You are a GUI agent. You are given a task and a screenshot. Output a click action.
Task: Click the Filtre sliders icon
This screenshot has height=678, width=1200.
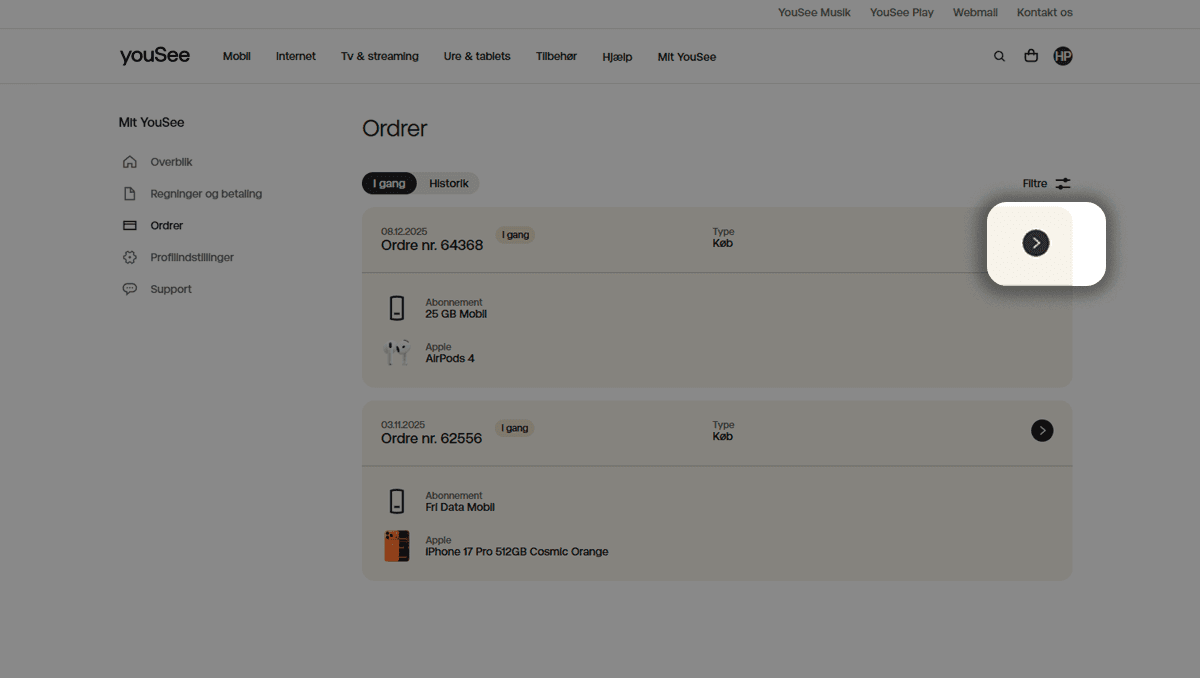[x=1063, y=184]
